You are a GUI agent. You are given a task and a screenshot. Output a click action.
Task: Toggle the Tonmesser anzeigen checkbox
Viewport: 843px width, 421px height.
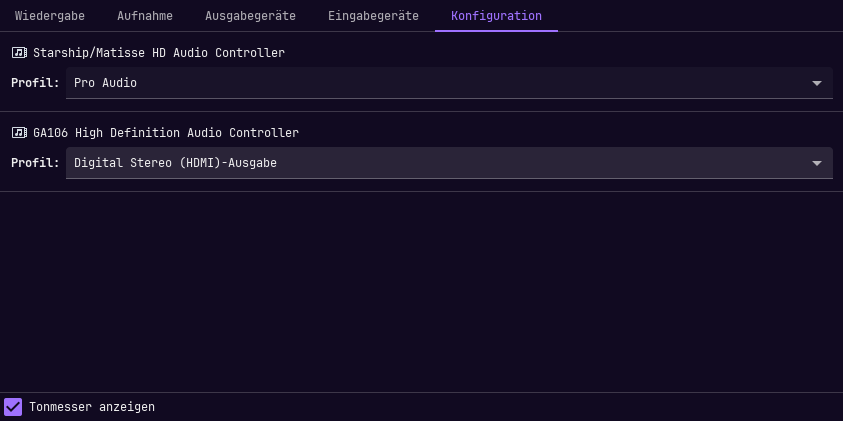tap(13, 407)
